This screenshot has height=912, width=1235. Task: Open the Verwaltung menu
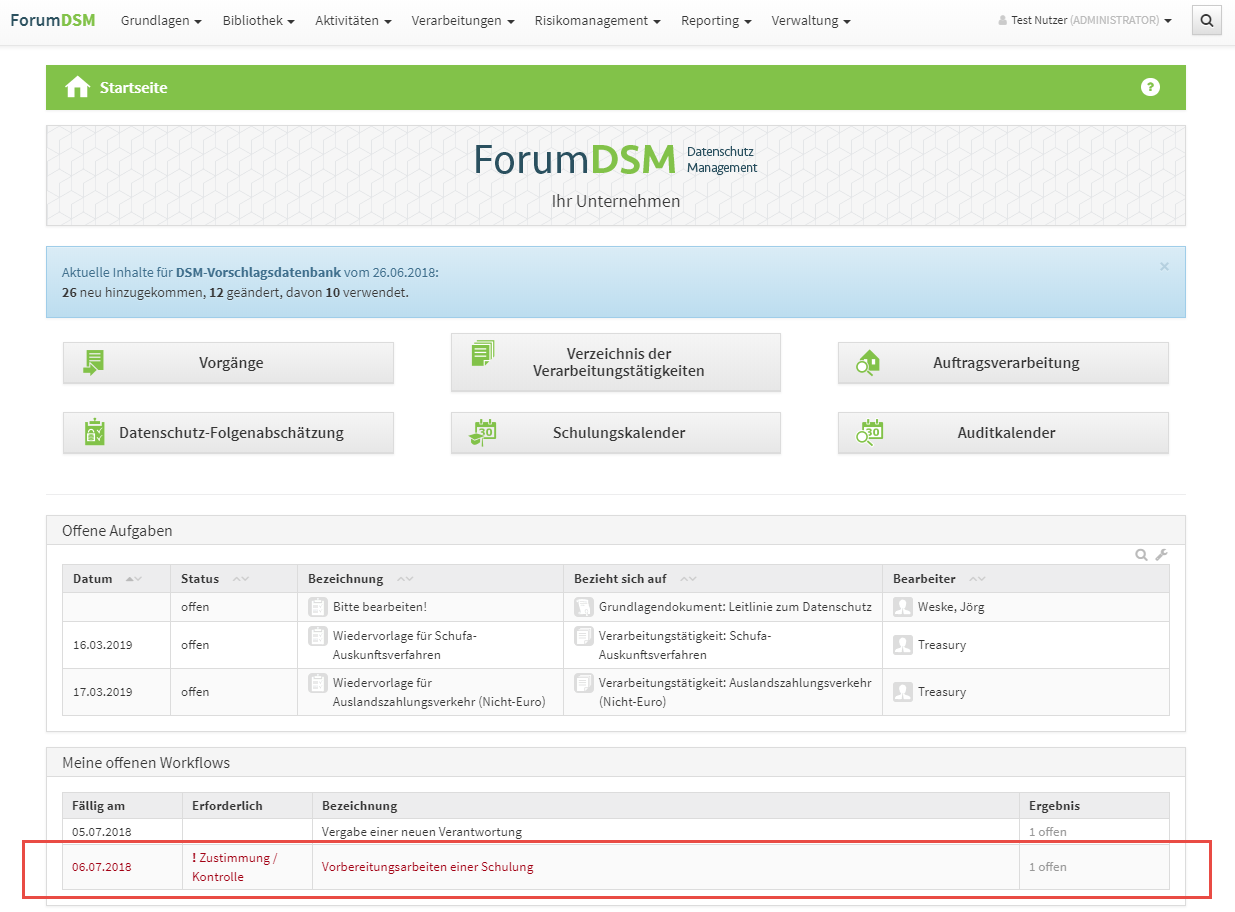pyautogui.click(x=811, y=21)
